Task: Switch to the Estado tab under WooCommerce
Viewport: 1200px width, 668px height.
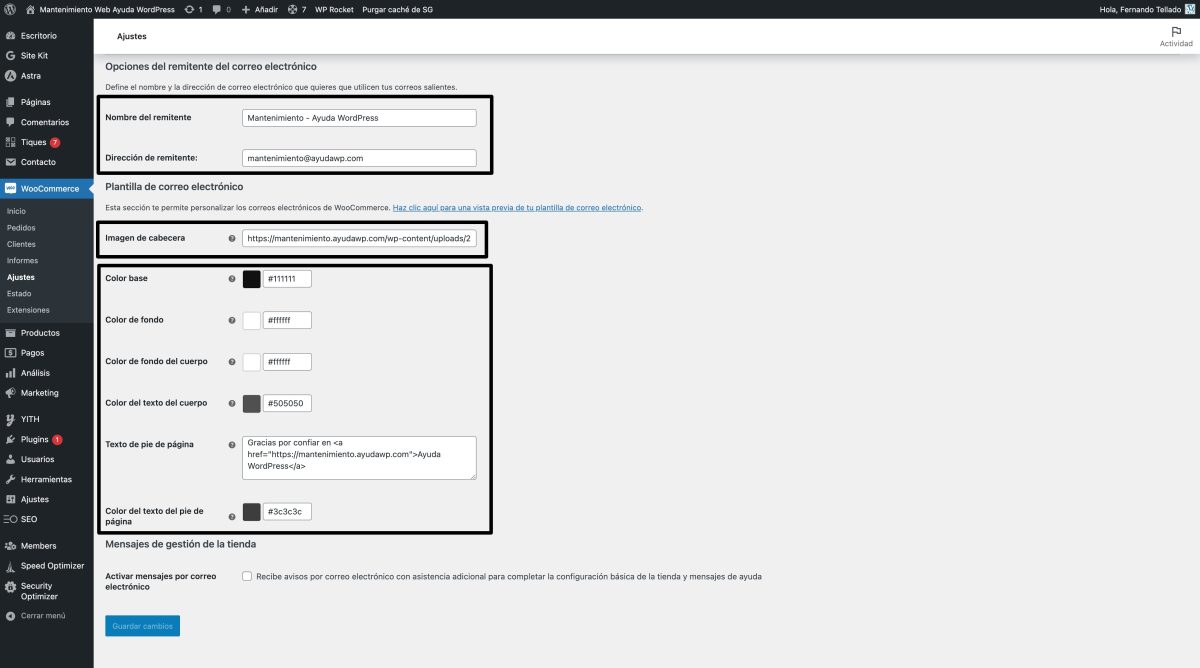Action: (18, 293)
